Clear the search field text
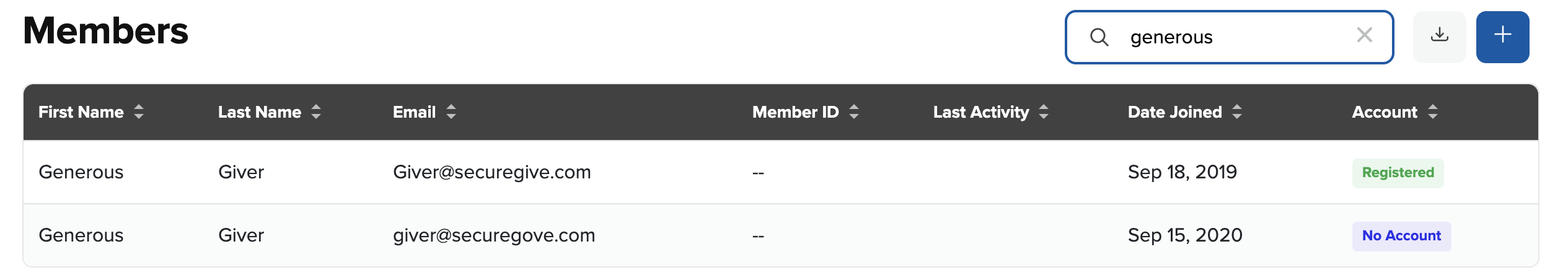This screenshot has width=1568, height=275. tap(1364, 35)
